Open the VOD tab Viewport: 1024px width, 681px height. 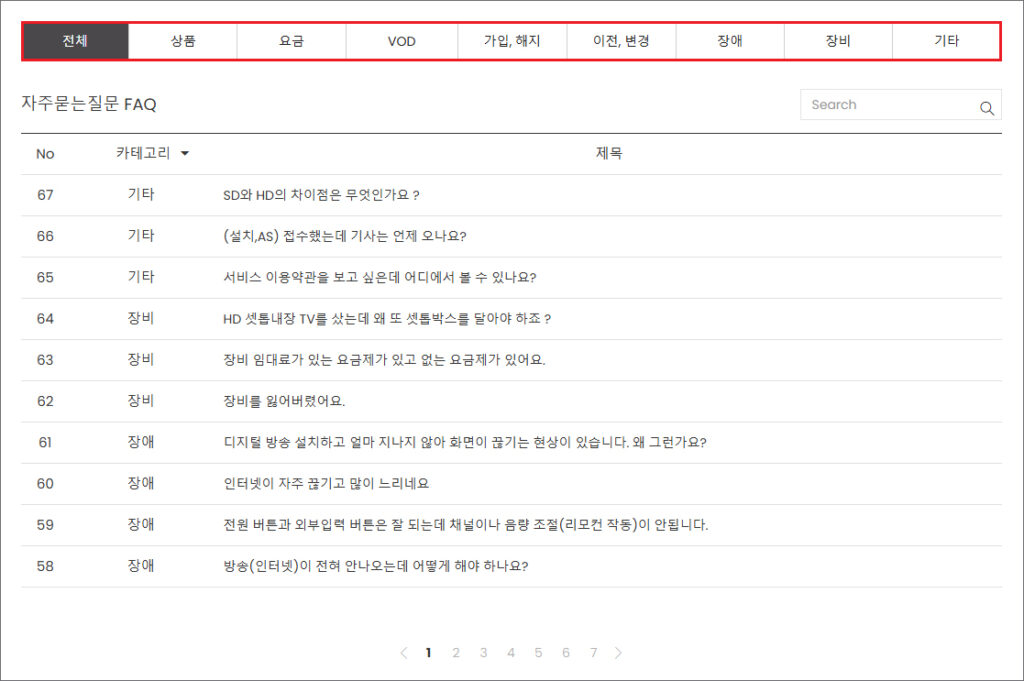point(402,41)
